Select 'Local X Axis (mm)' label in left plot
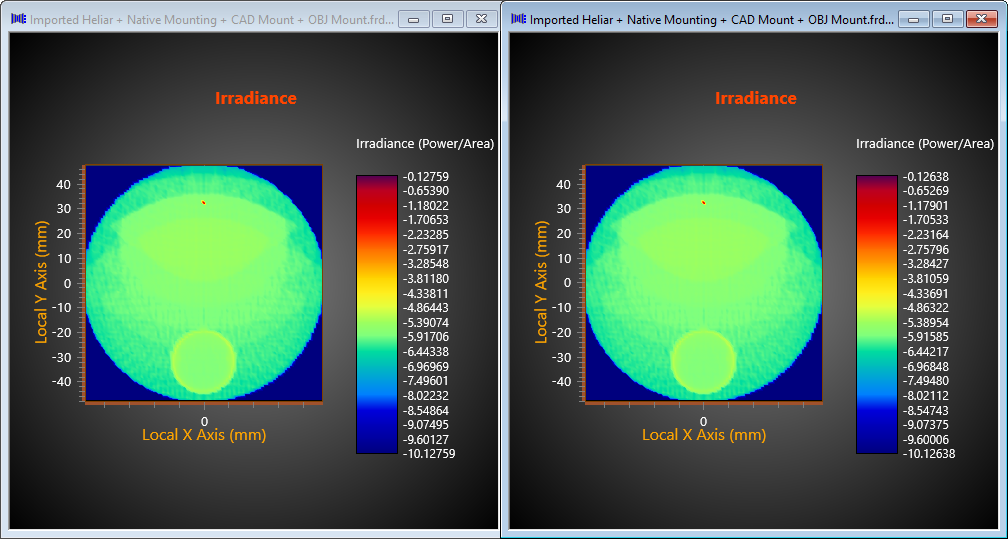Viewport: 1008px width, 539px height. coord(204,435)
